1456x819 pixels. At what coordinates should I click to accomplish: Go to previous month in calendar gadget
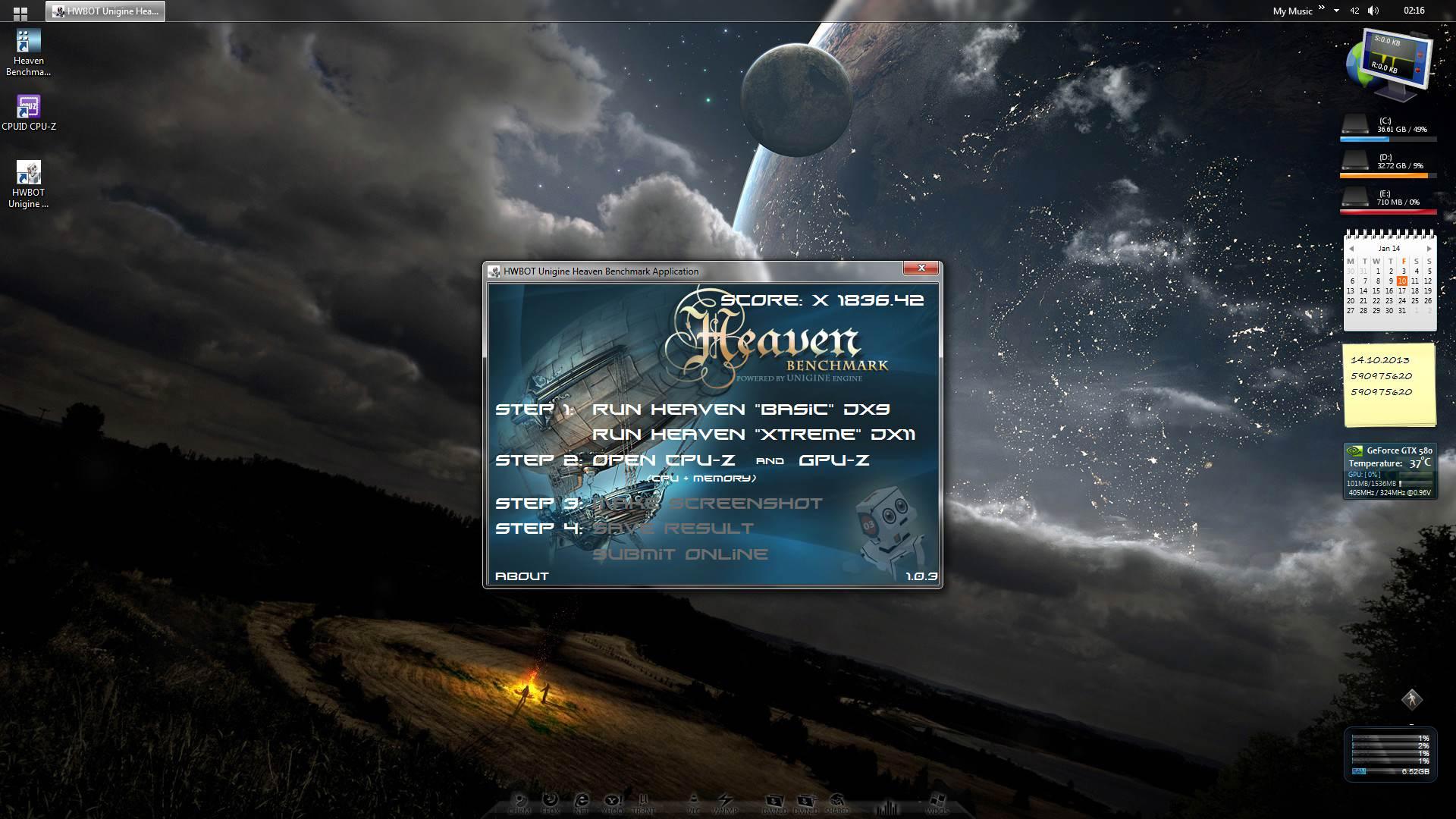pyautogui.click(x=1351, y=249)
